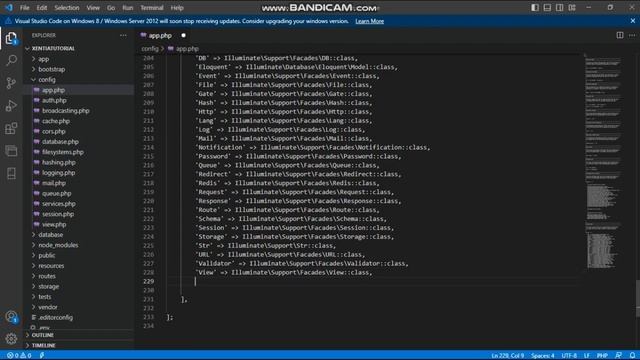
Task: Open Customize Layout icon
Action: [x=572, y=7]
